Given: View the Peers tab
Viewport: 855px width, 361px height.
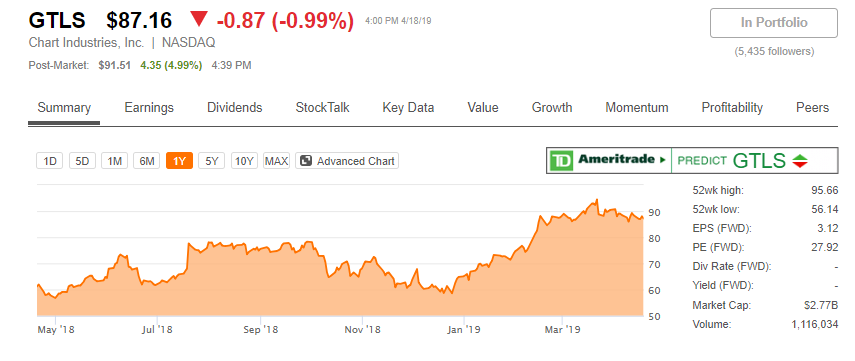Looking at the screenshot, I should [812, 107].
